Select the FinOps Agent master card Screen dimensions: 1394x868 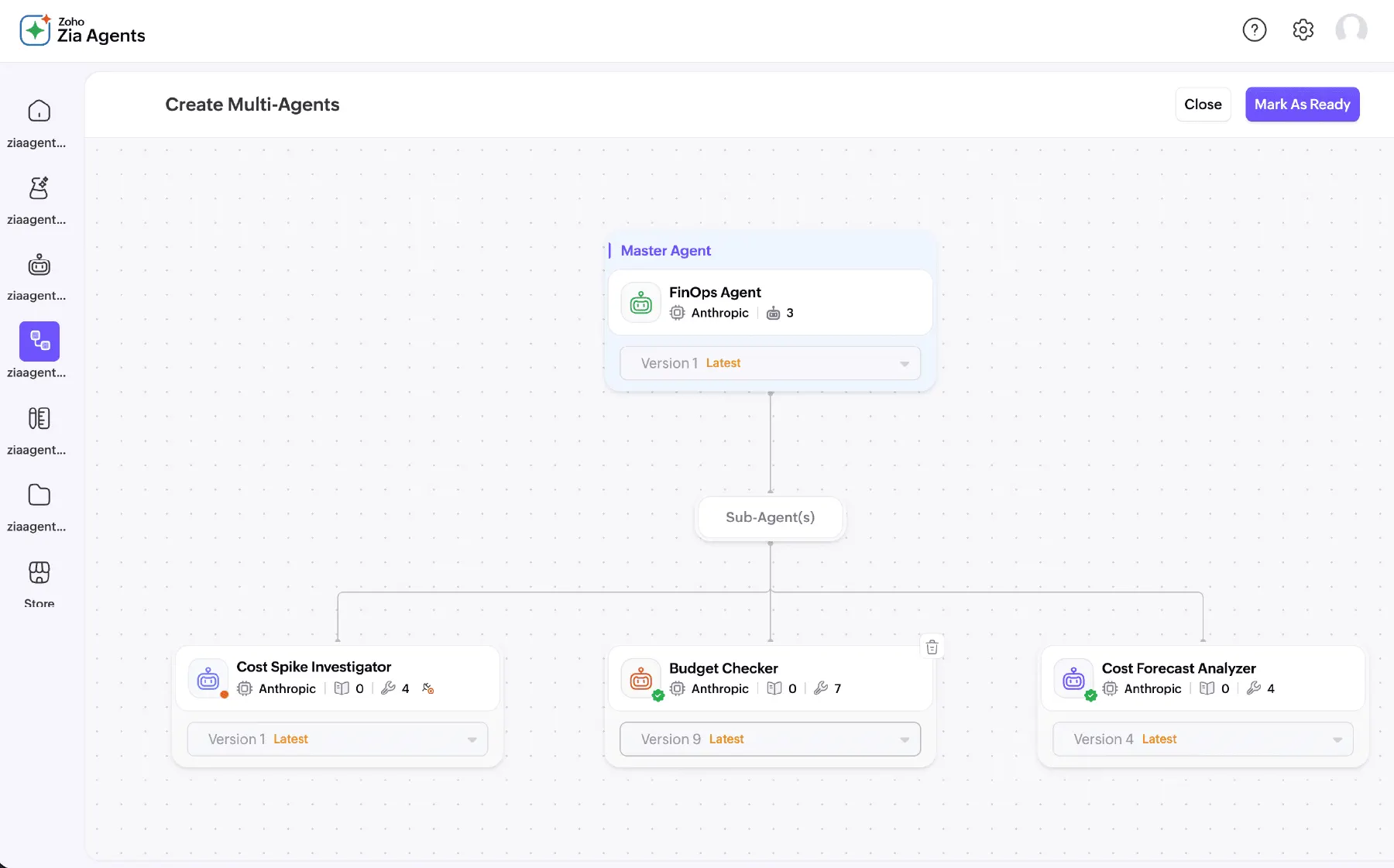771,303
